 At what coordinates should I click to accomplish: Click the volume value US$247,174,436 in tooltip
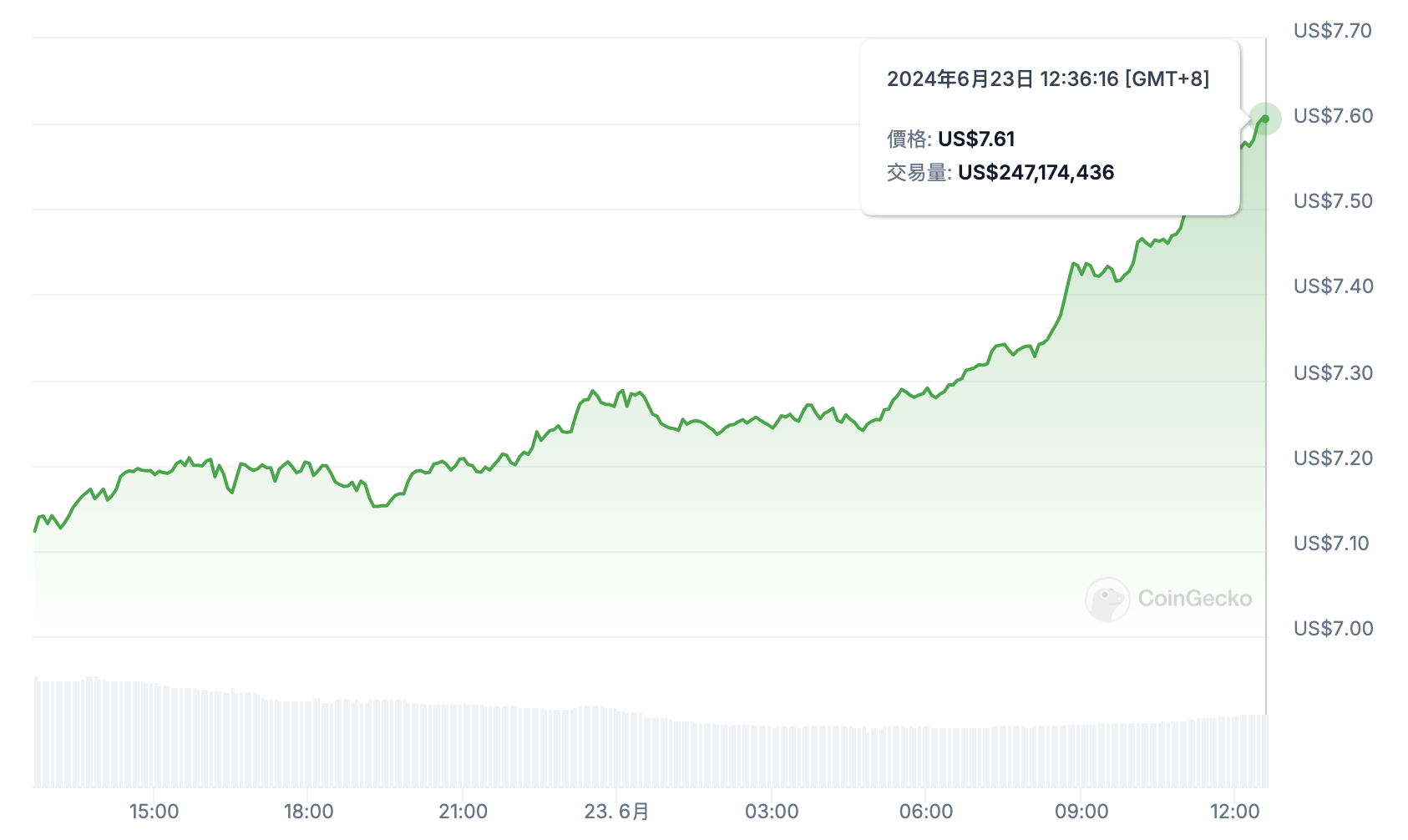pos(1036,173)
